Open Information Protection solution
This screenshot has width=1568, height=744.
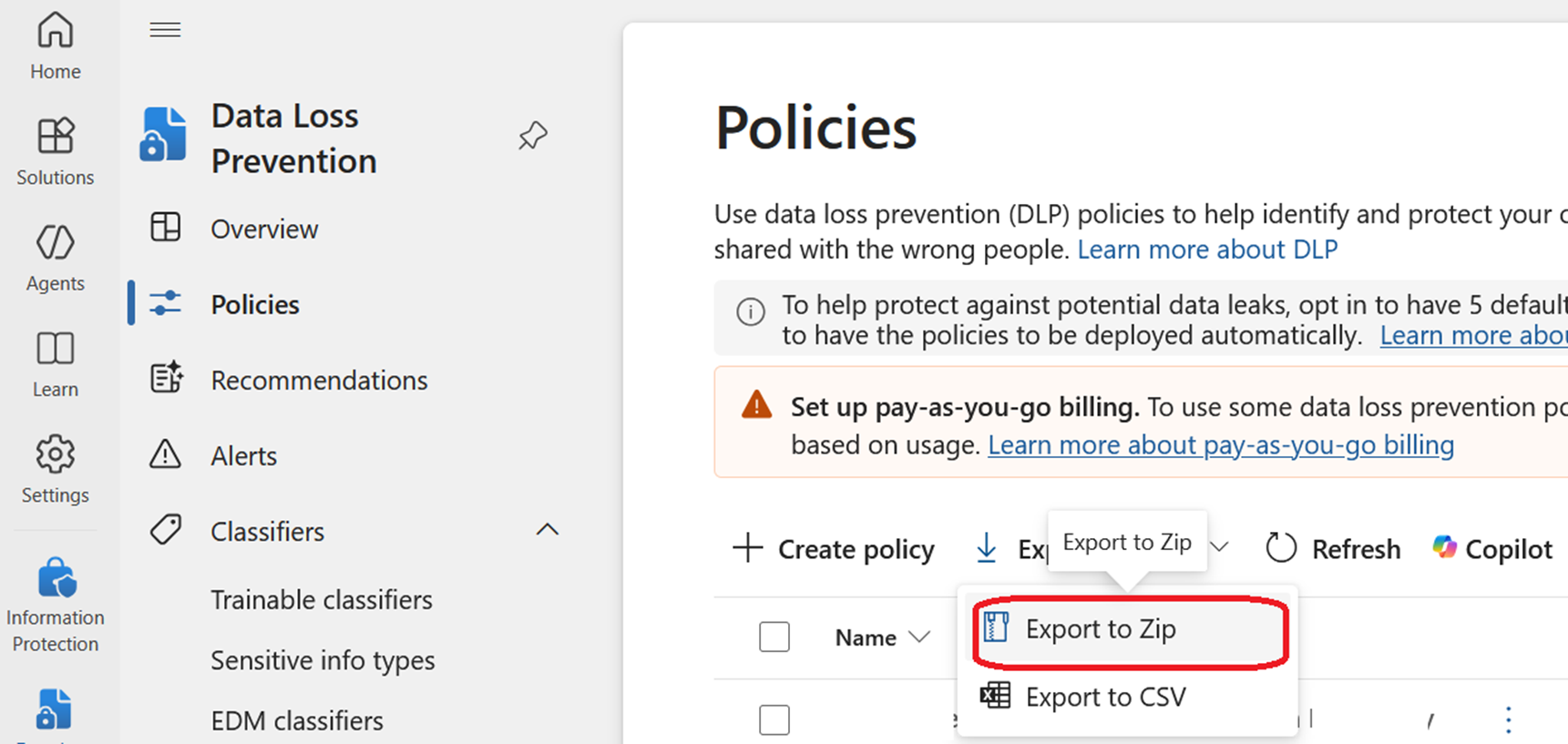[55, 605]
